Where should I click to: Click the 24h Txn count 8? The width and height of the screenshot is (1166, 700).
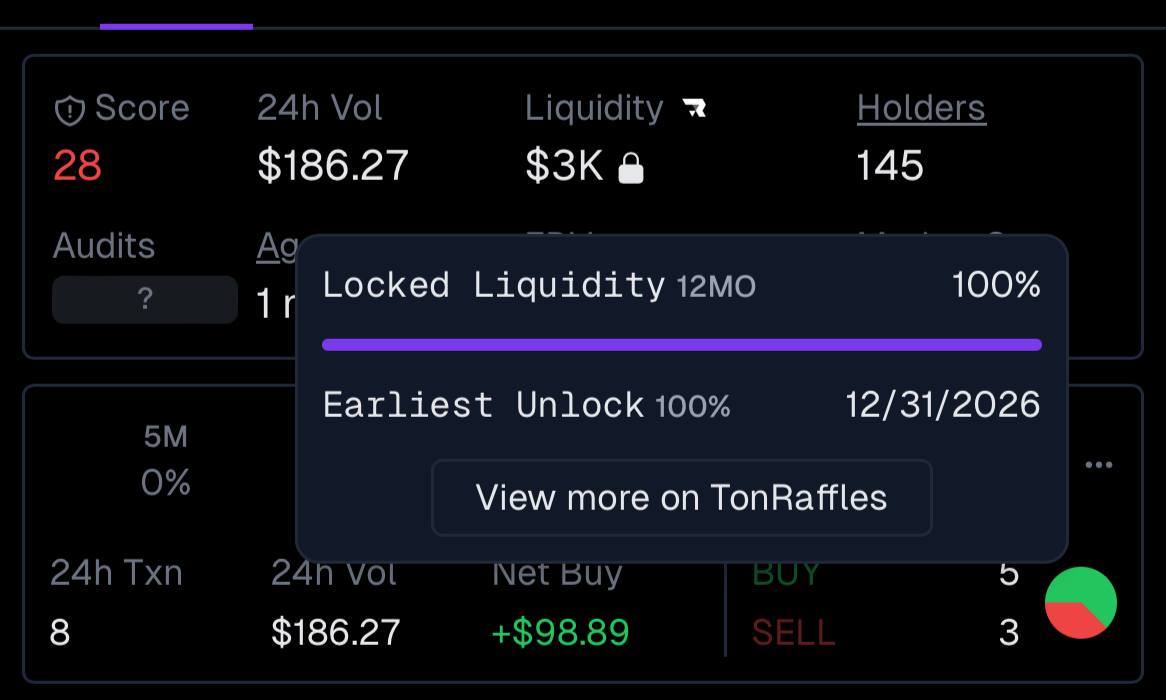[59, 633]
